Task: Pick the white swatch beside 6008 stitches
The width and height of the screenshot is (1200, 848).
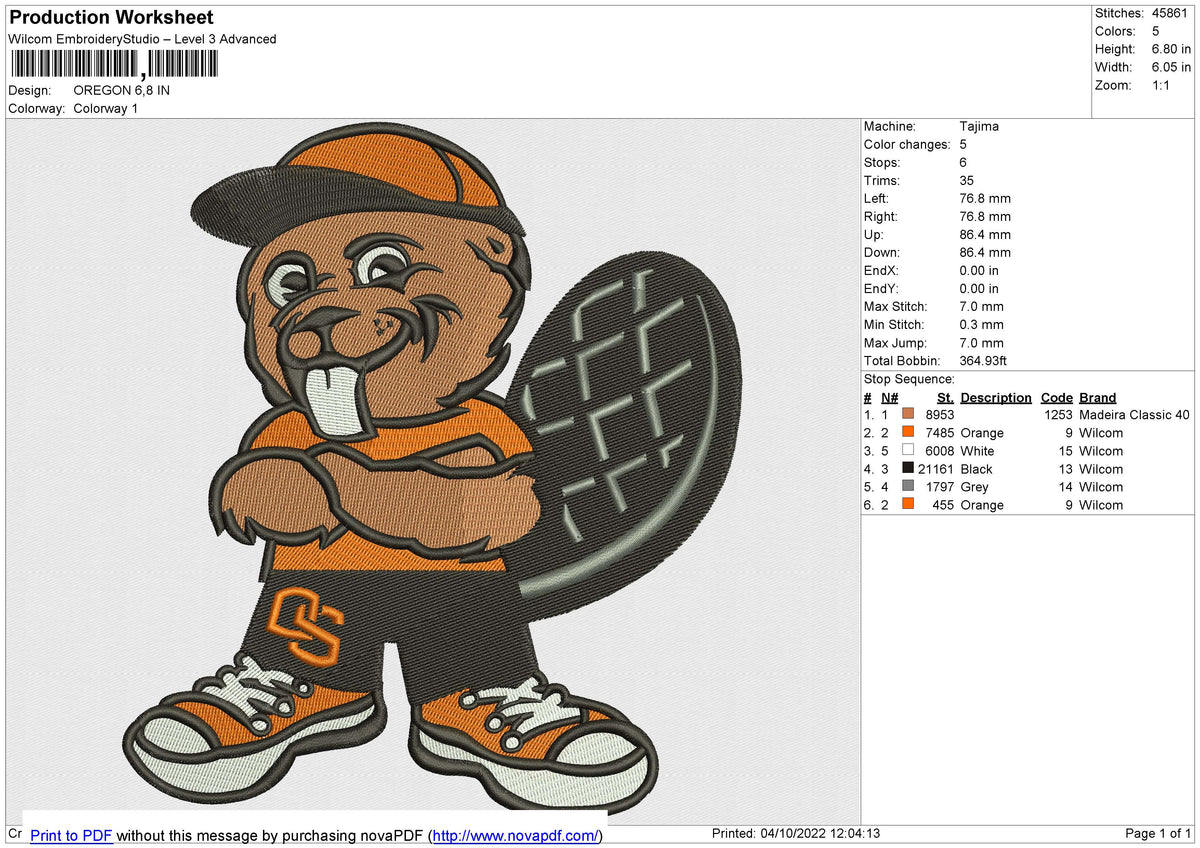Action: (x=908, y=450)
